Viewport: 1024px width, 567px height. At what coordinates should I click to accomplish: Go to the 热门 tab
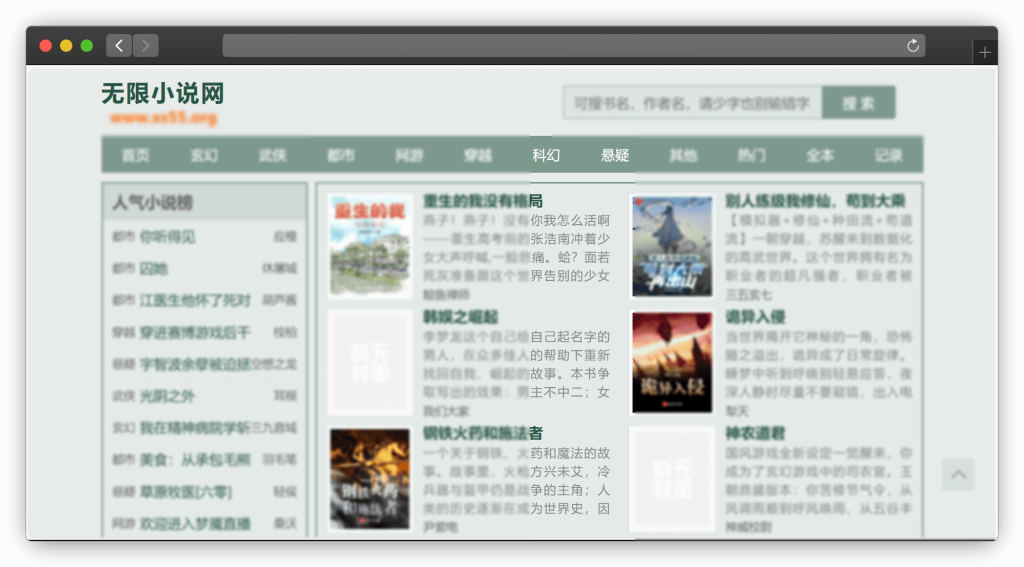pyautogui.click(x=752, y=155)
